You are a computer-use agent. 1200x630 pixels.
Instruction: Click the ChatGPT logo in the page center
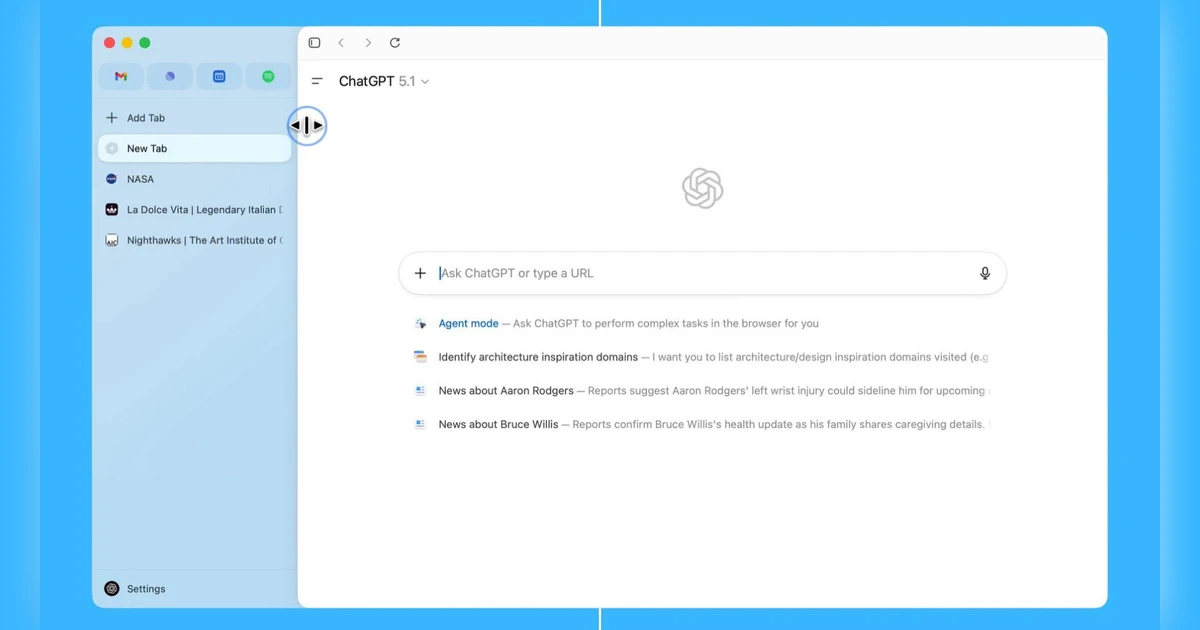click(702, 187)
